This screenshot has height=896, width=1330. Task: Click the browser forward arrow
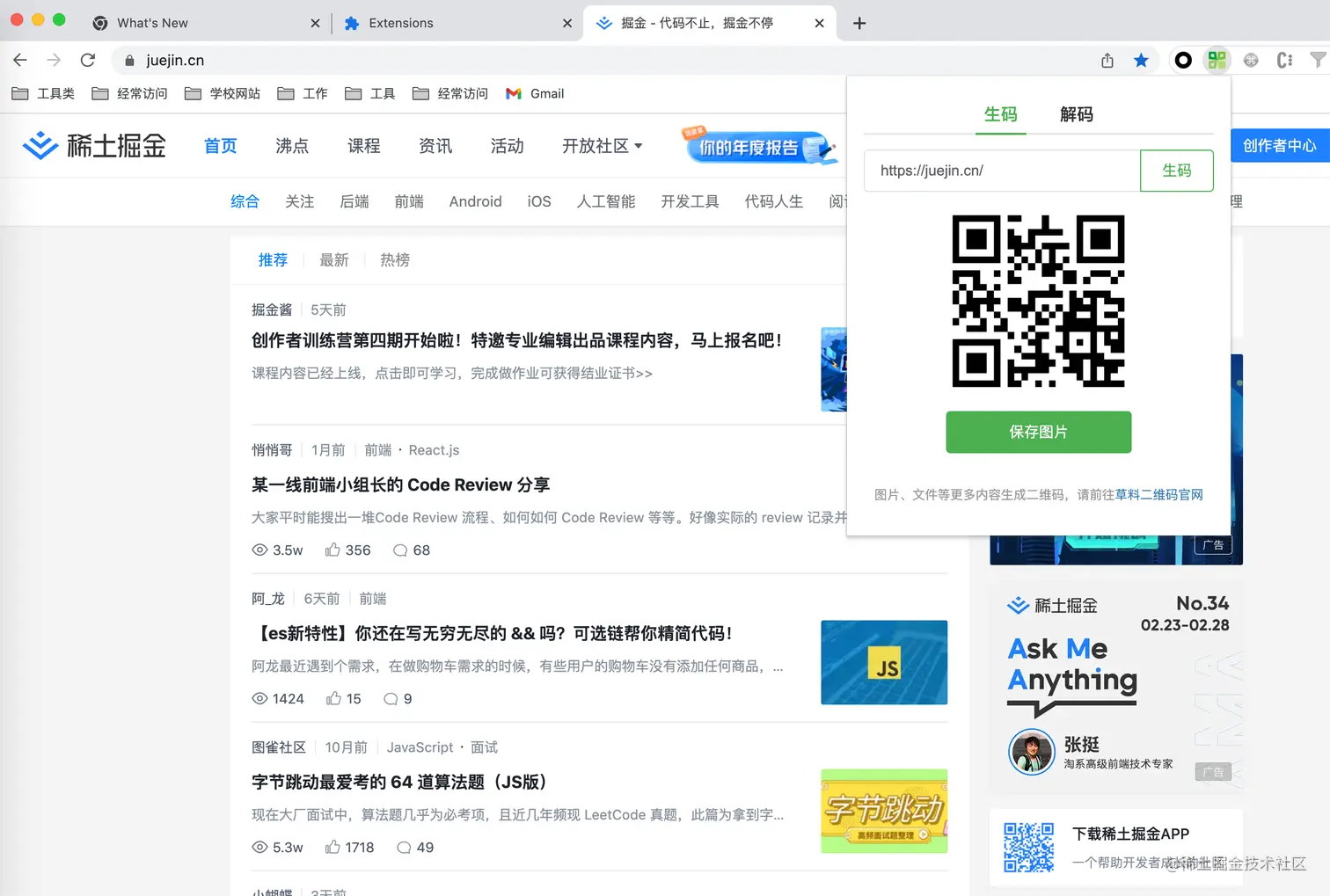[x=54, y=60]
